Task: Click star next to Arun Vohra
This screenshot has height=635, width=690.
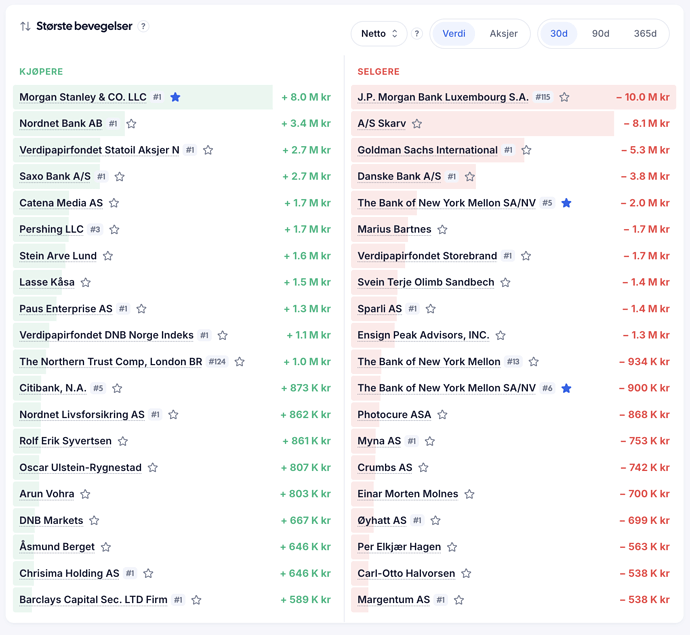Action: 85,494
